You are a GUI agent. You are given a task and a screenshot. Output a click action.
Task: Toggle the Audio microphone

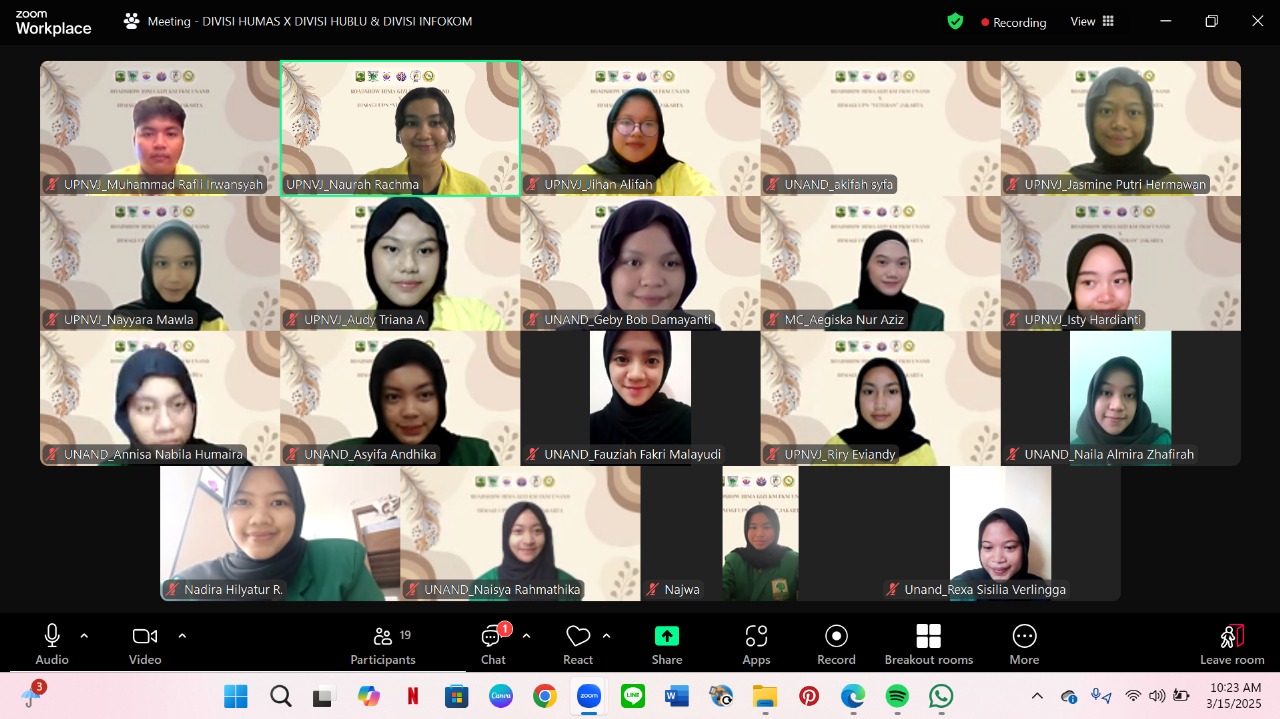click(52, 644)
